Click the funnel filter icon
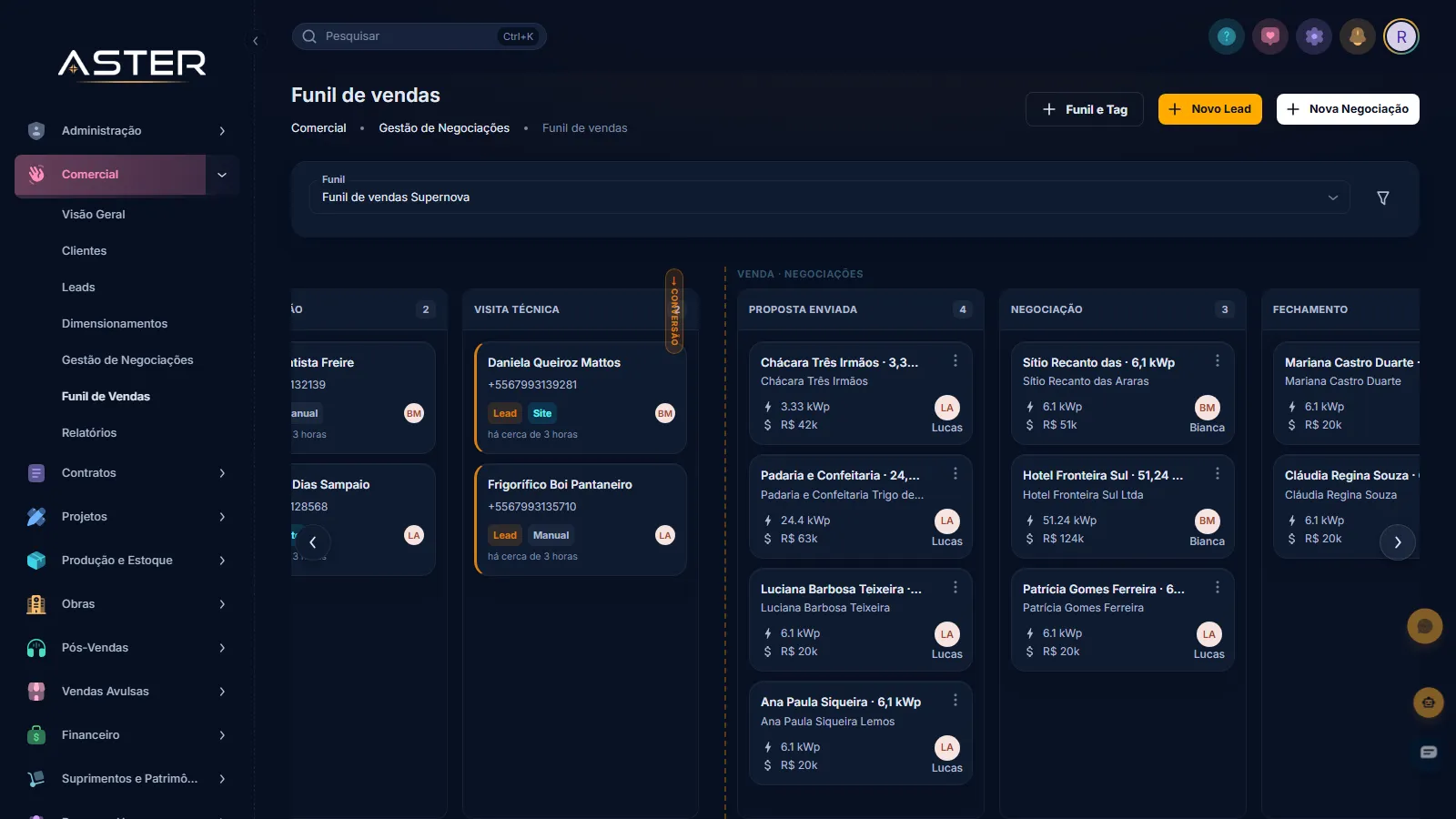Image resolution: width=1456 pixels, height=819 pixels. coord(1382,197)
